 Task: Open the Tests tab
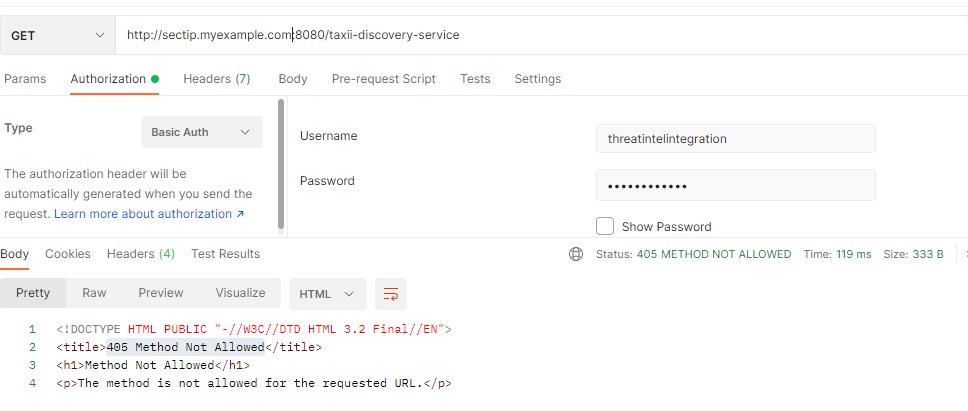click(475, 79)
